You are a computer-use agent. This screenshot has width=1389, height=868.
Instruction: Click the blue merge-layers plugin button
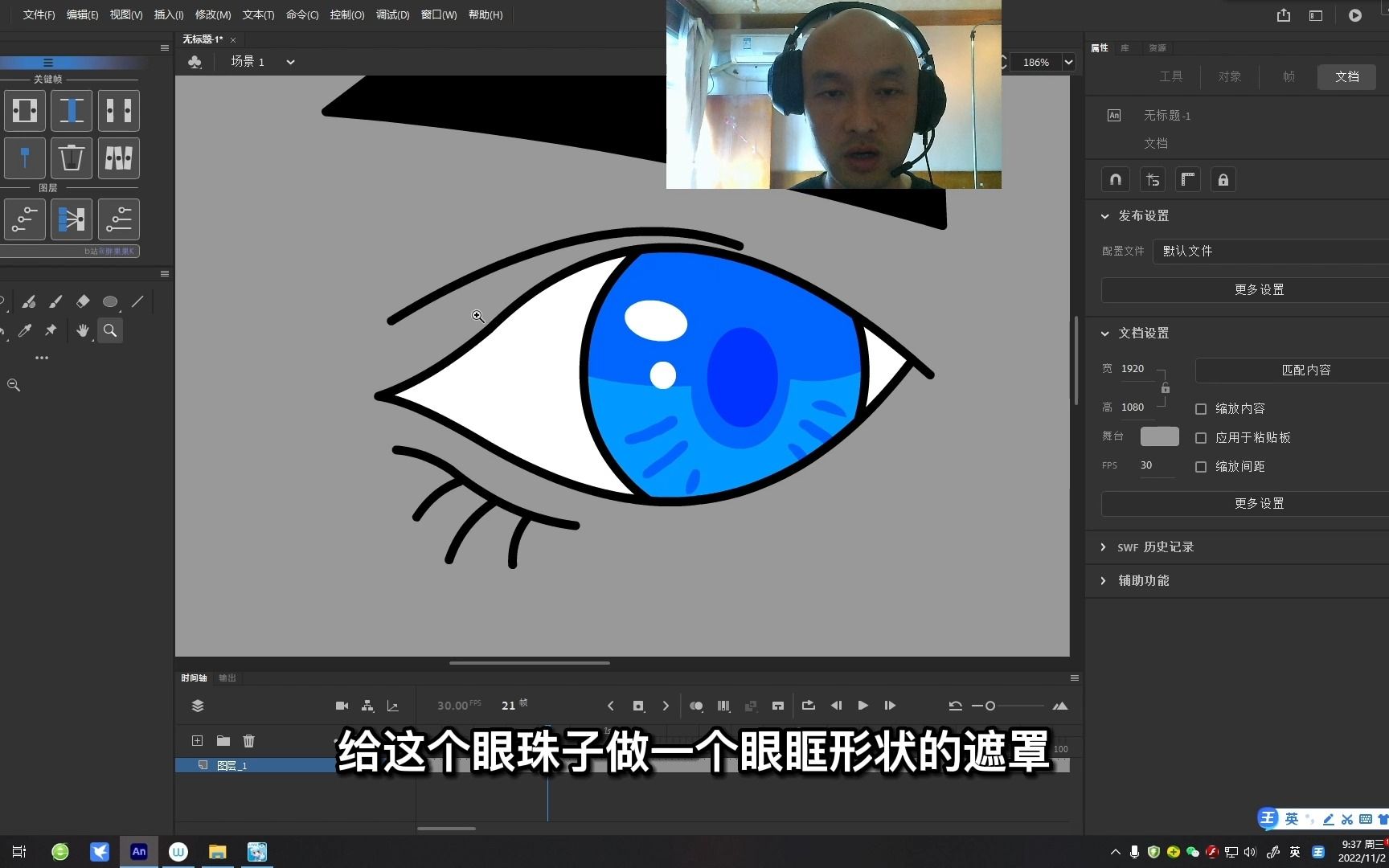tap(72, 219)
